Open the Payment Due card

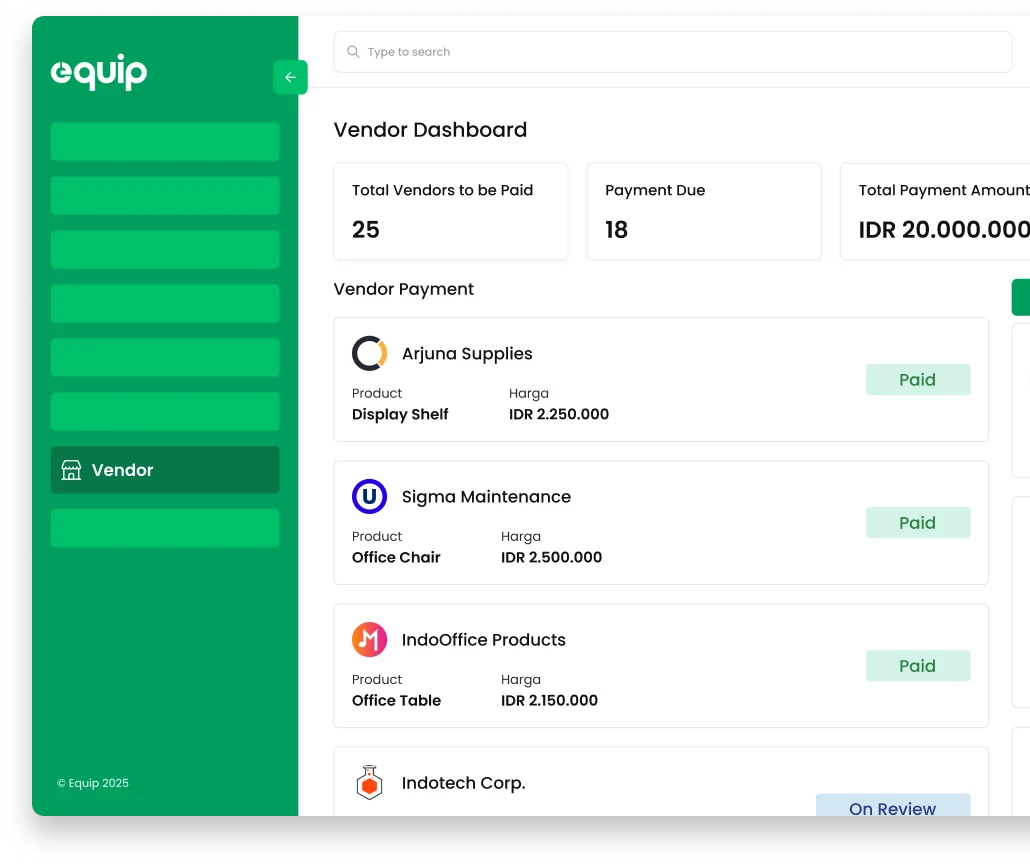click(703, 212)
